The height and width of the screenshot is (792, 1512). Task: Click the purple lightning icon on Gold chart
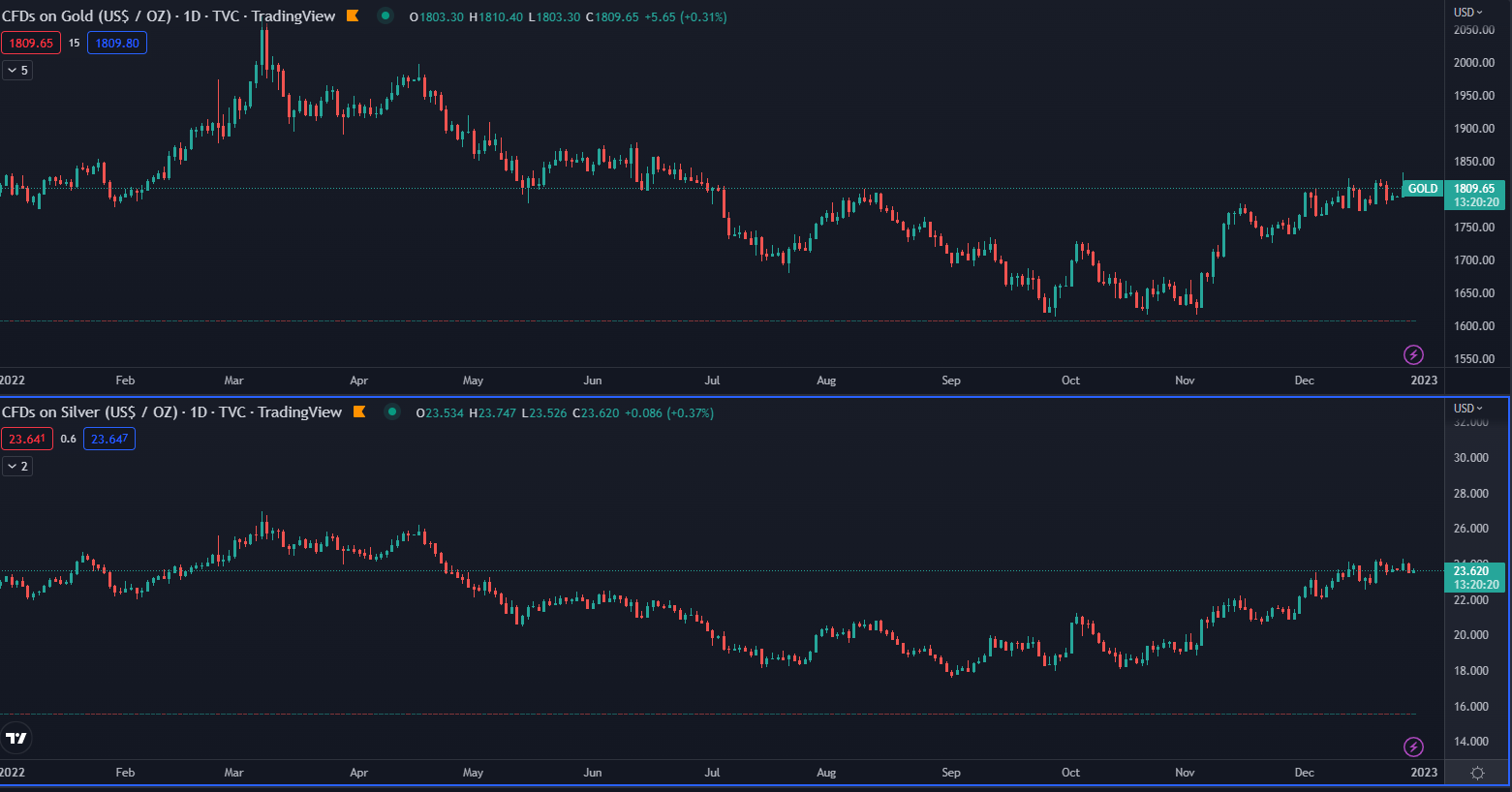[x=1413, y=354]
